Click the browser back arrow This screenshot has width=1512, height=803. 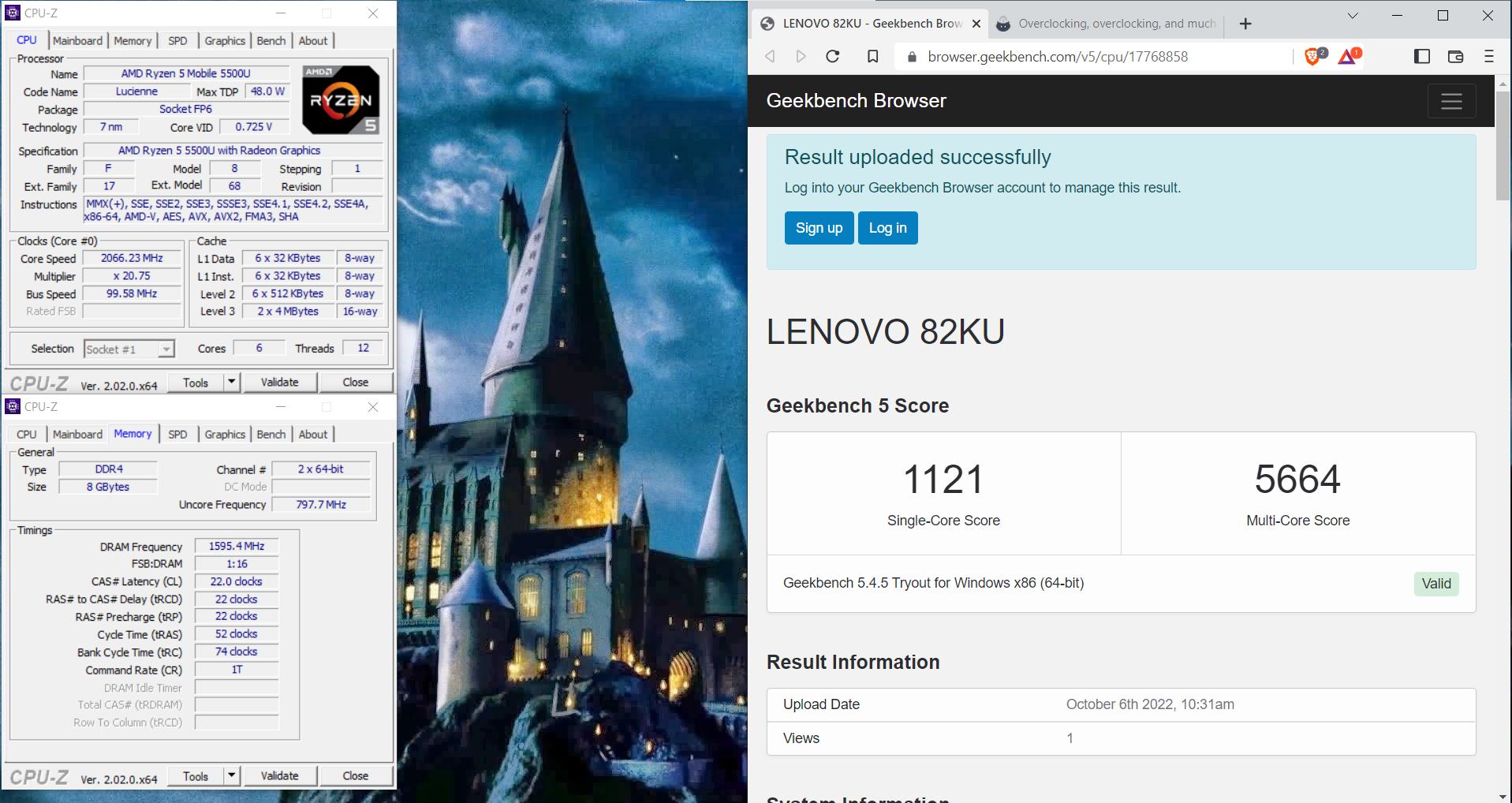[x=770, y=57]
